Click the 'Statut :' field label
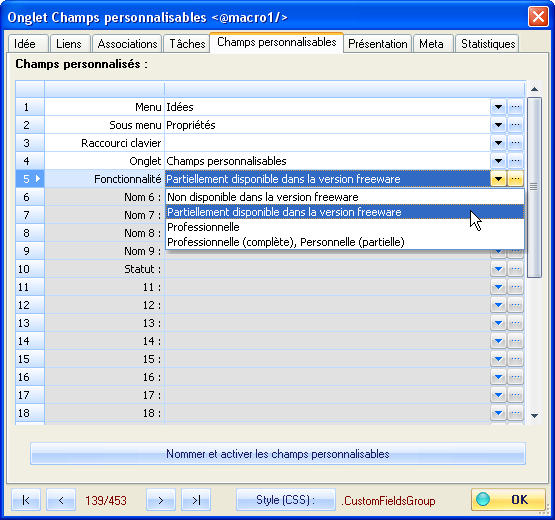Viewport: 555px width, 520px height. (142, 269)
